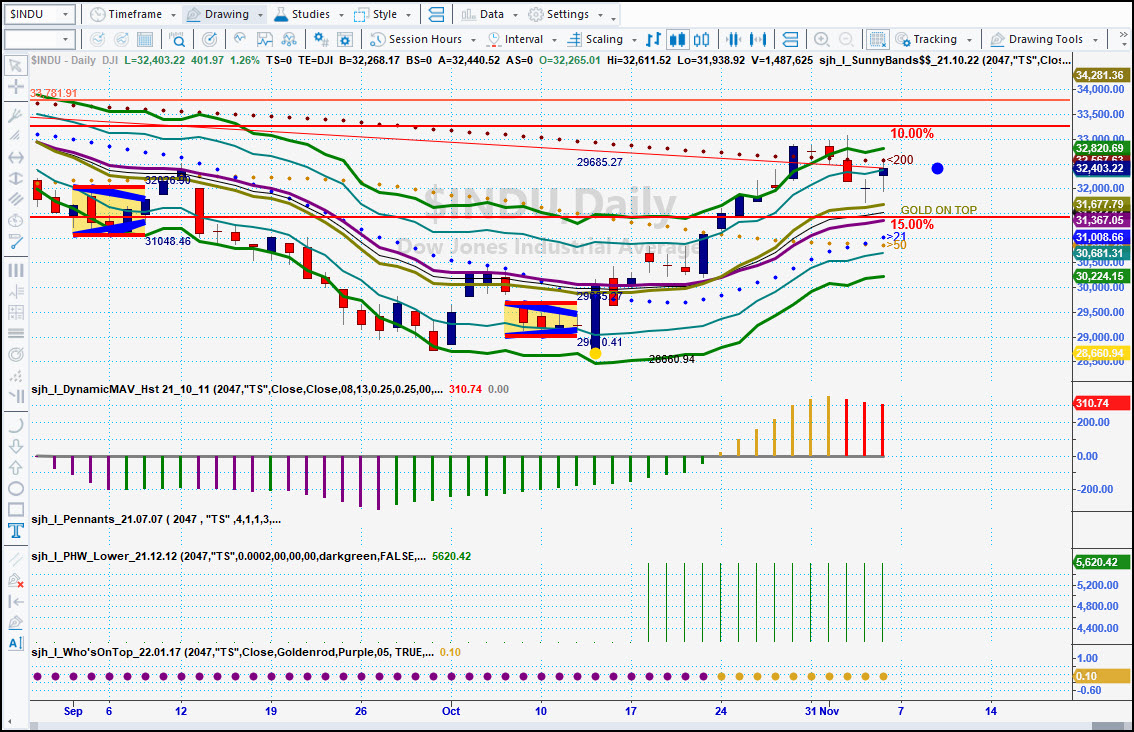The width and height of the screenshot is (1134, 732).
Task: Click the sjh_I_DynamicMAV_Hst study title
Action: [236, 389]
